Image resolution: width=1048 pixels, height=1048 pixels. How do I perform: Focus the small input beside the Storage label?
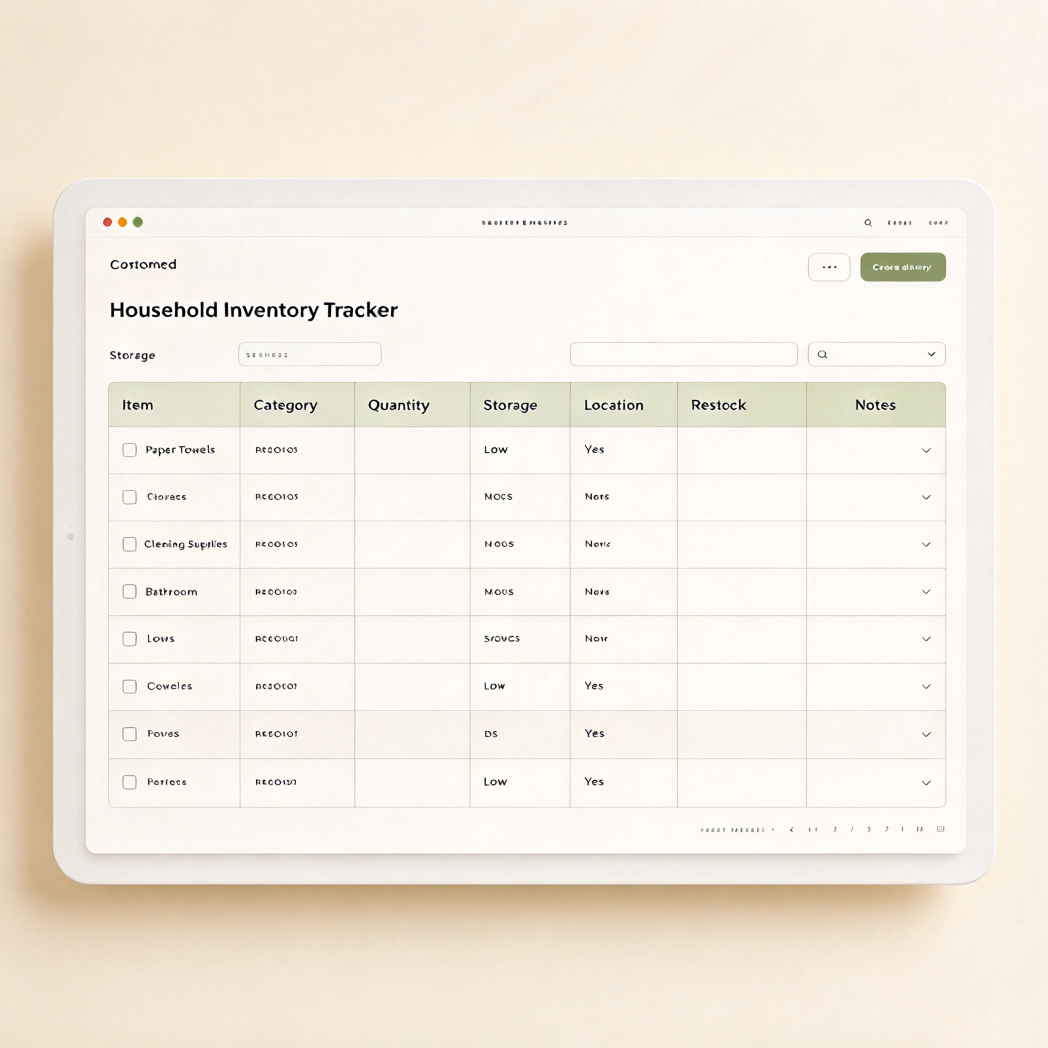point(309,354)
